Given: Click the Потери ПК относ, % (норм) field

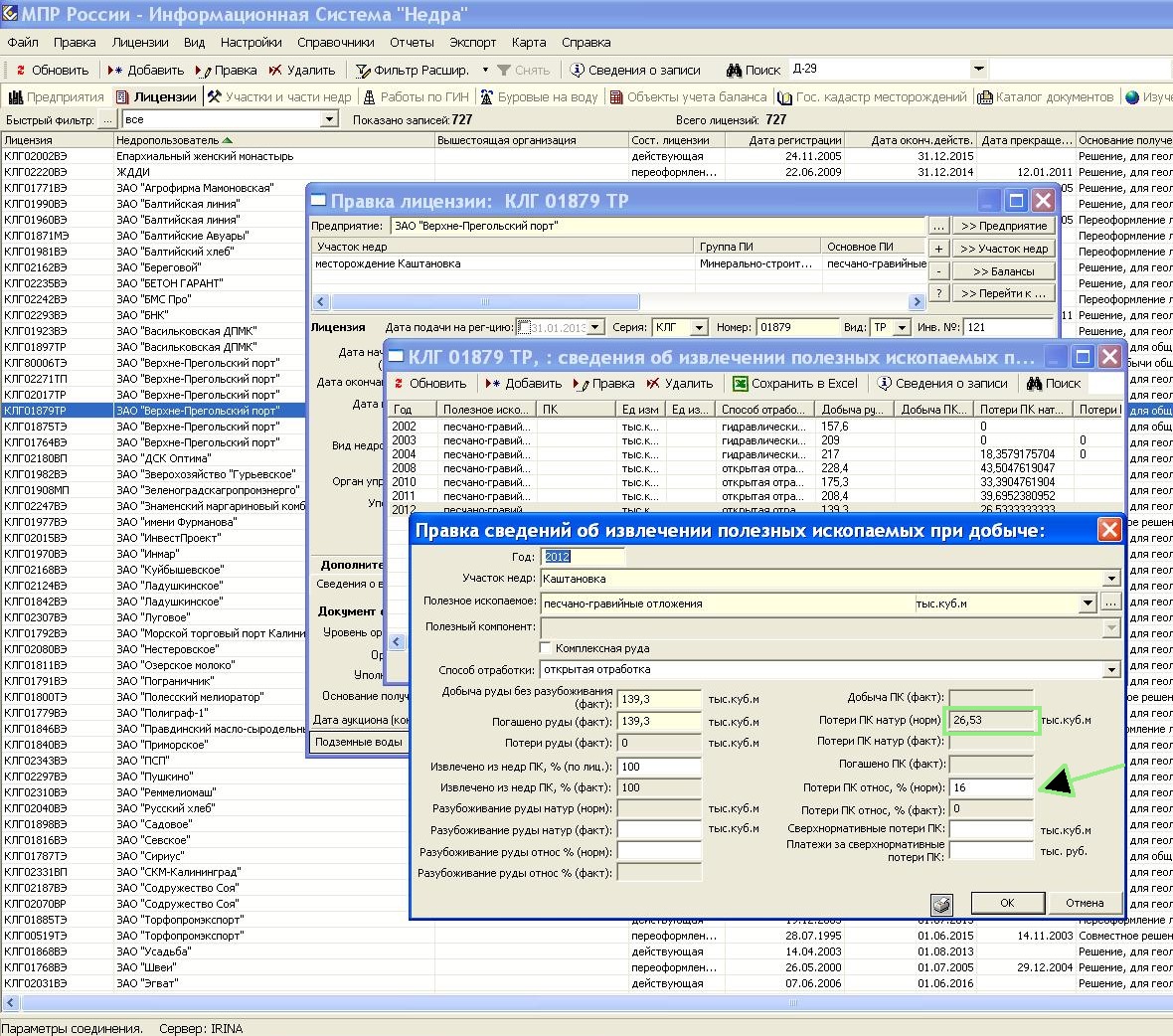Looking at the screenshot, I should [x=991, y=787].
